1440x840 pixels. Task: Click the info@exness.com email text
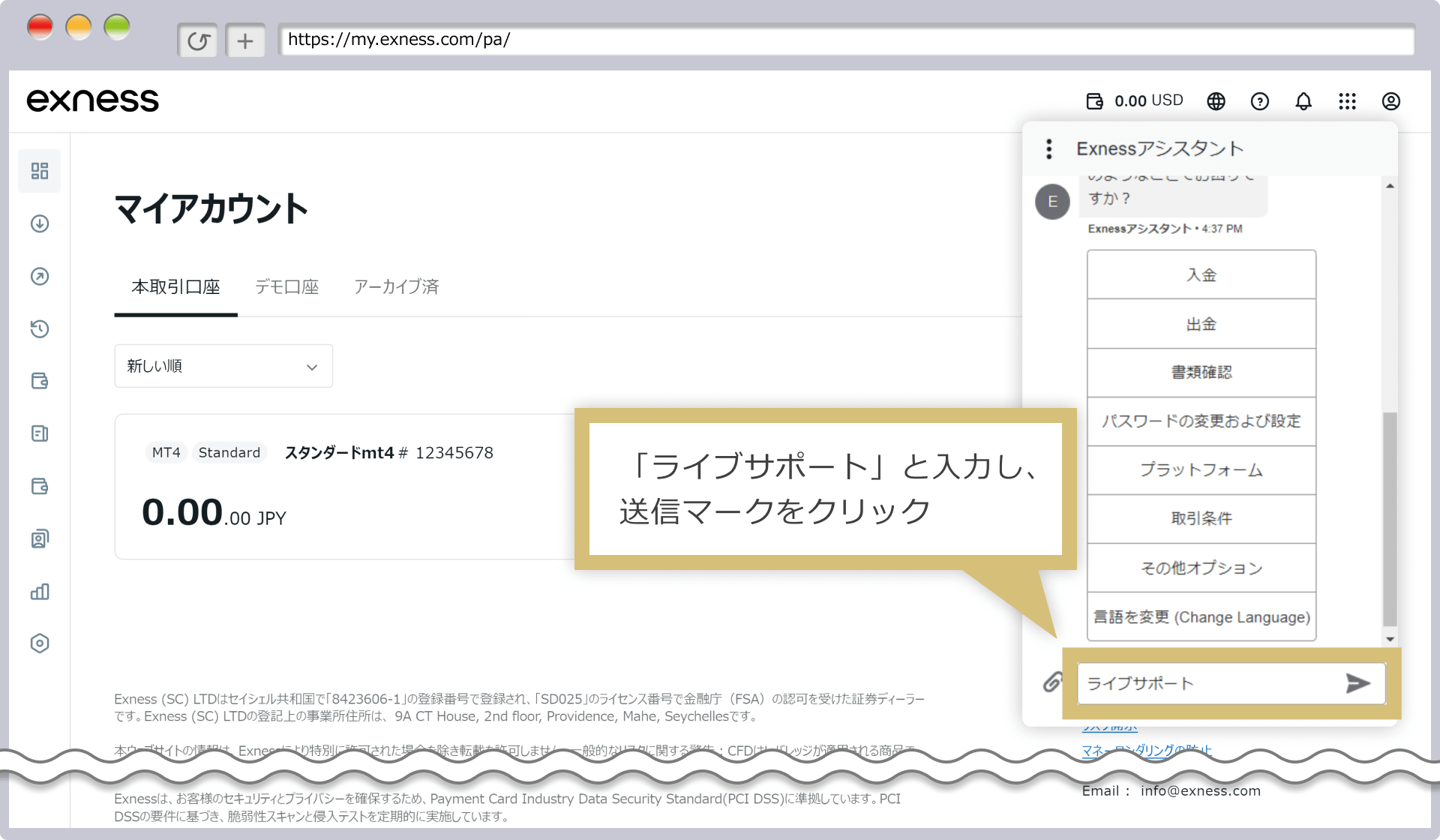pos(1200,791)
